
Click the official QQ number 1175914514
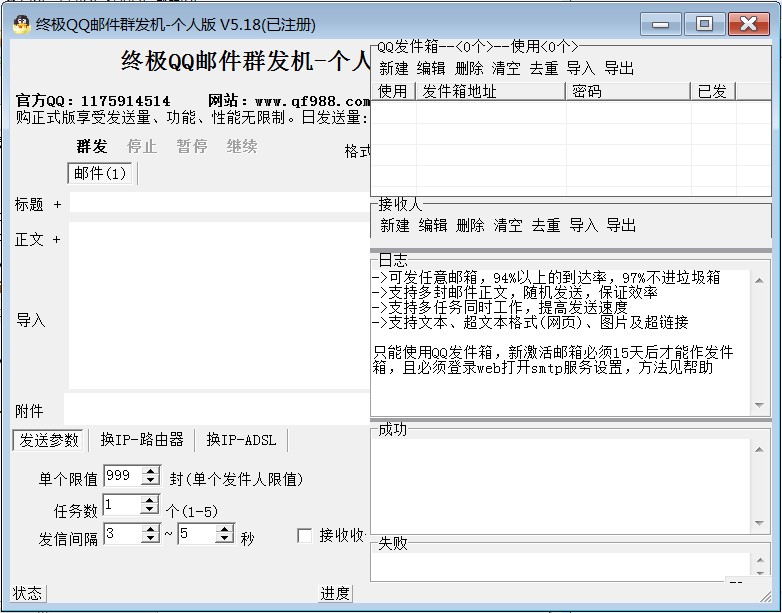tap(125, 102)
